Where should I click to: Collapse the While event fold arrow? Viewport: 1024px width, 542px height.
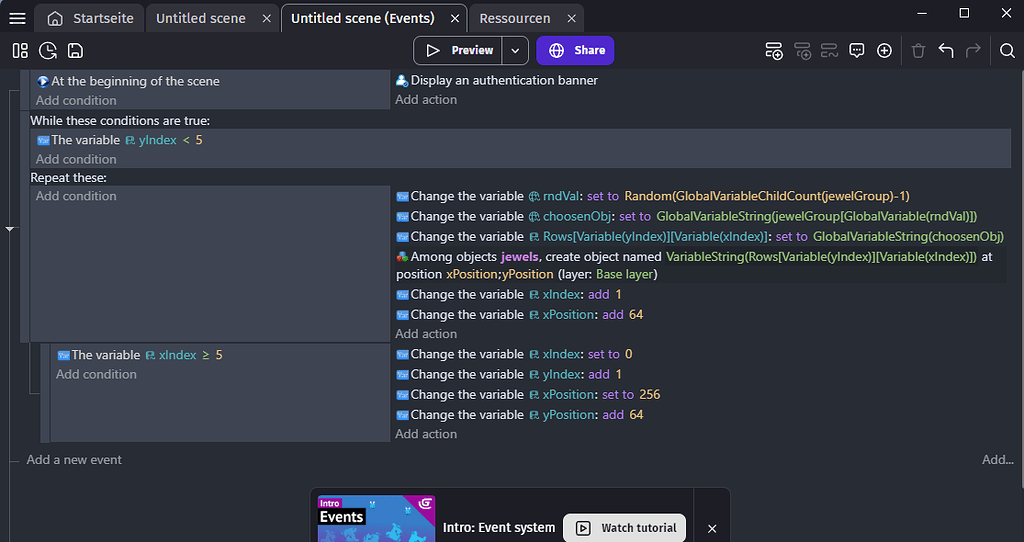11,229
